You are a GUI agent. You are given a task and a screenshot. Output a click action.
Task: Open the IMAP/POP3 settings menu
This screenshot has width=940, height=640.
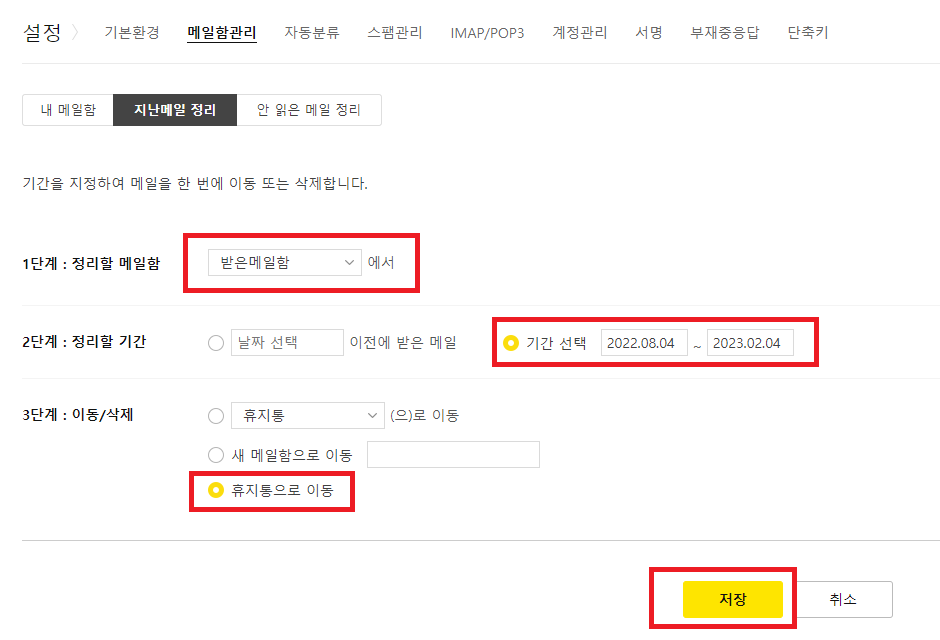pos(487,31)
